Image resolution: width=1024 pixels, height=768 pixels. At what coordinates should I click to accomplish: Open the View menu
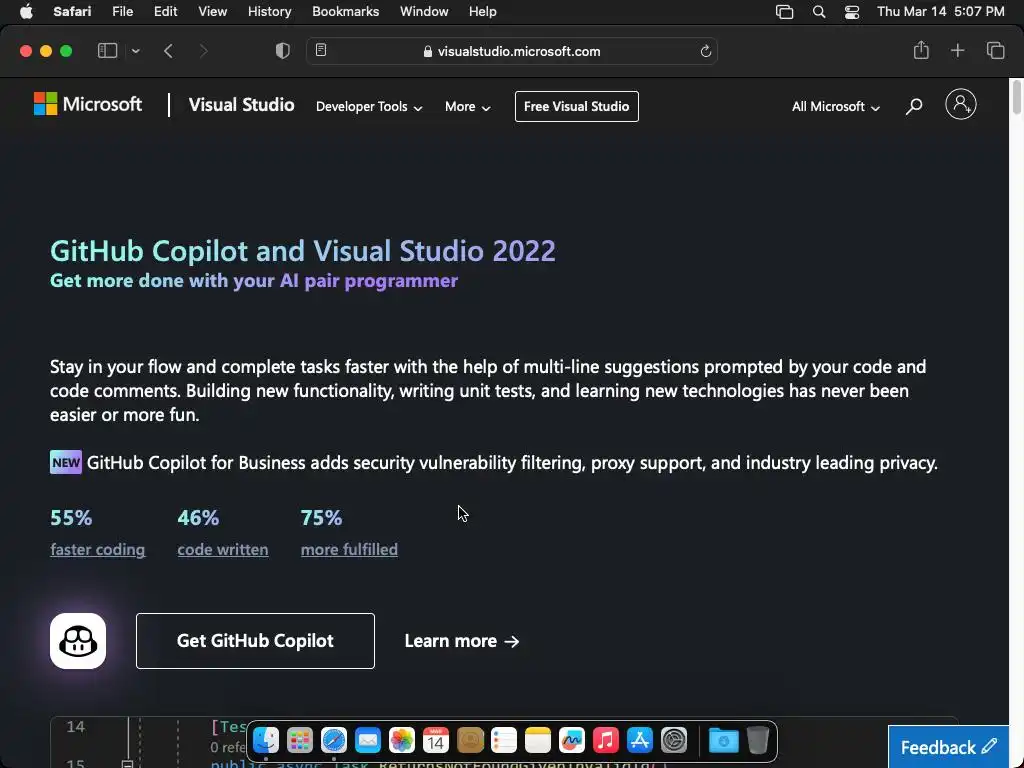pyautogui.click(x=212, y=12)
